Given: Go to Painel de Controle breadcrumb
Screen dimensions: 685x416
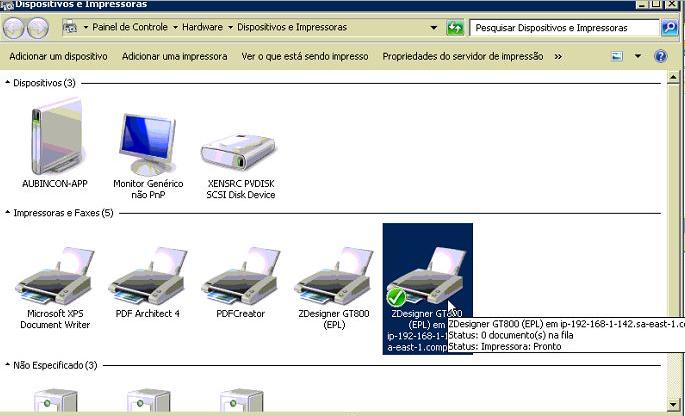Looking at the screenshot, I should [x=130, y=27].
